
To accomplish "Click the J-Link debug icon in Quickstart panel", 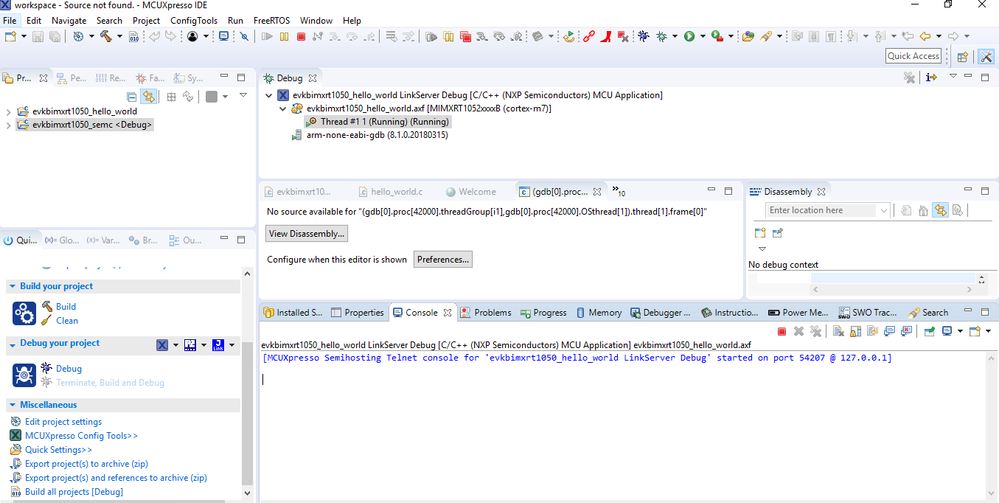I will coord(218,345).
